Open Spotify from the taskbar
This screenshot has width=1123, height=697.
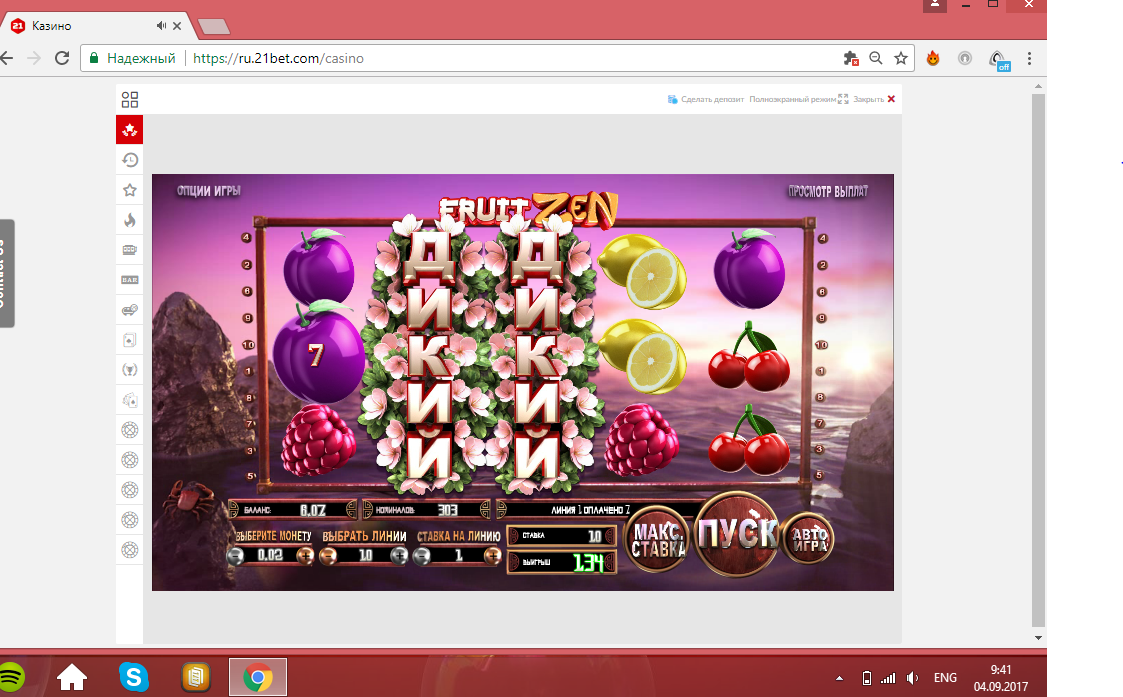click(10, 677)
